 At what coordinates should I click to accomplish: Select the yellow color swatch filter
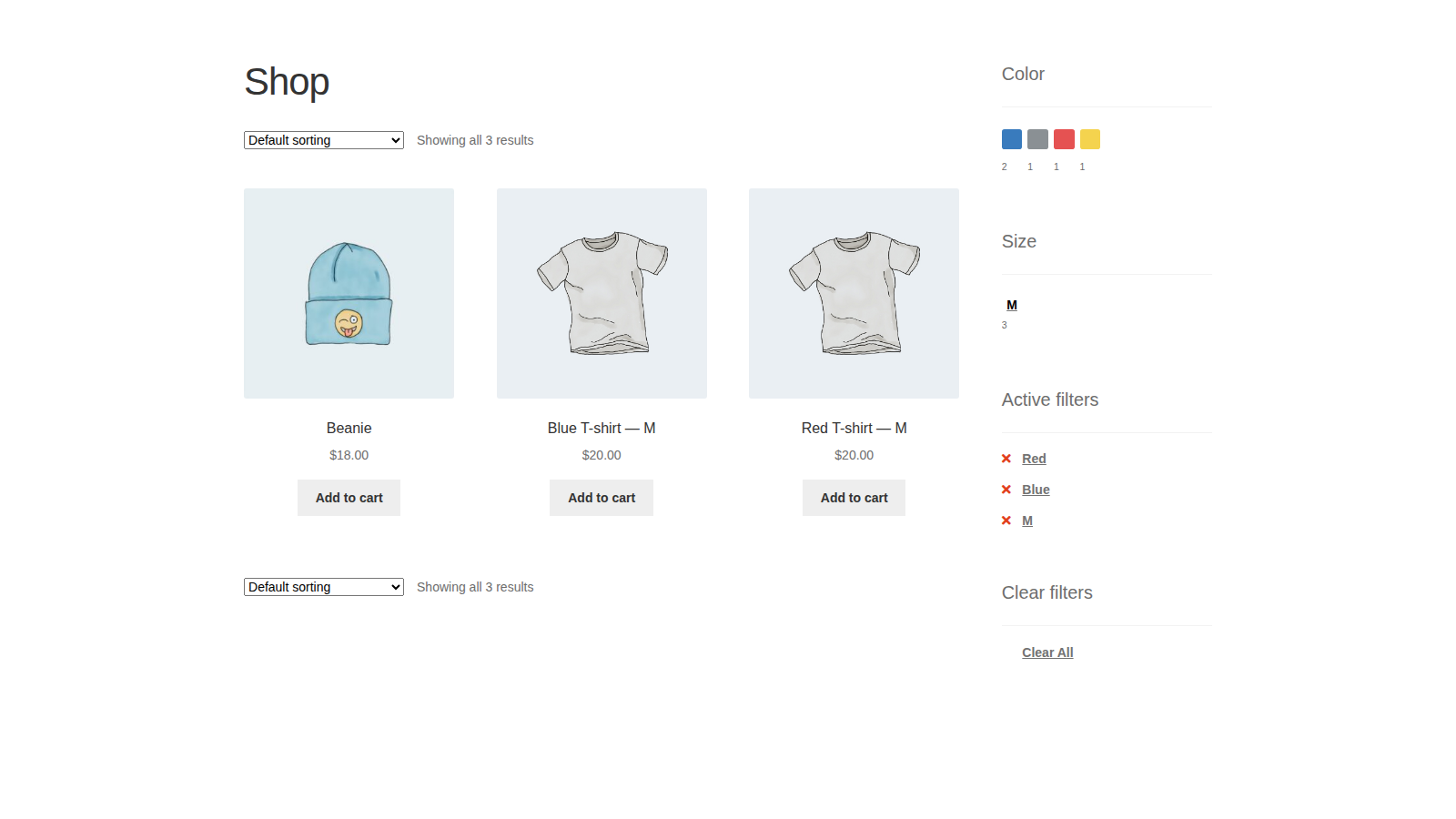point(1090,139)
